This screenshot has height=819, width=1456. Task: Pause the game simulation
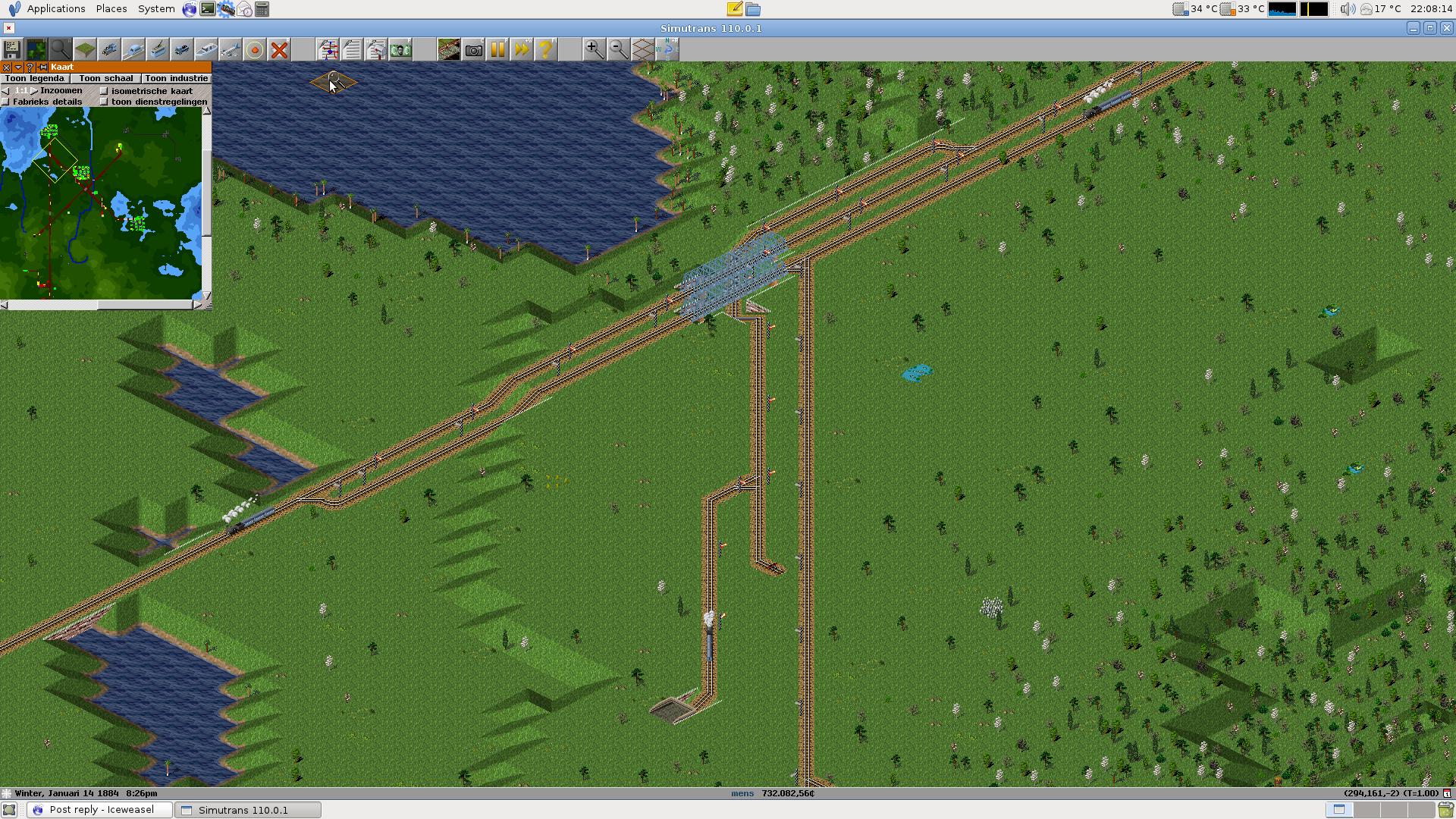coord(497,50)
